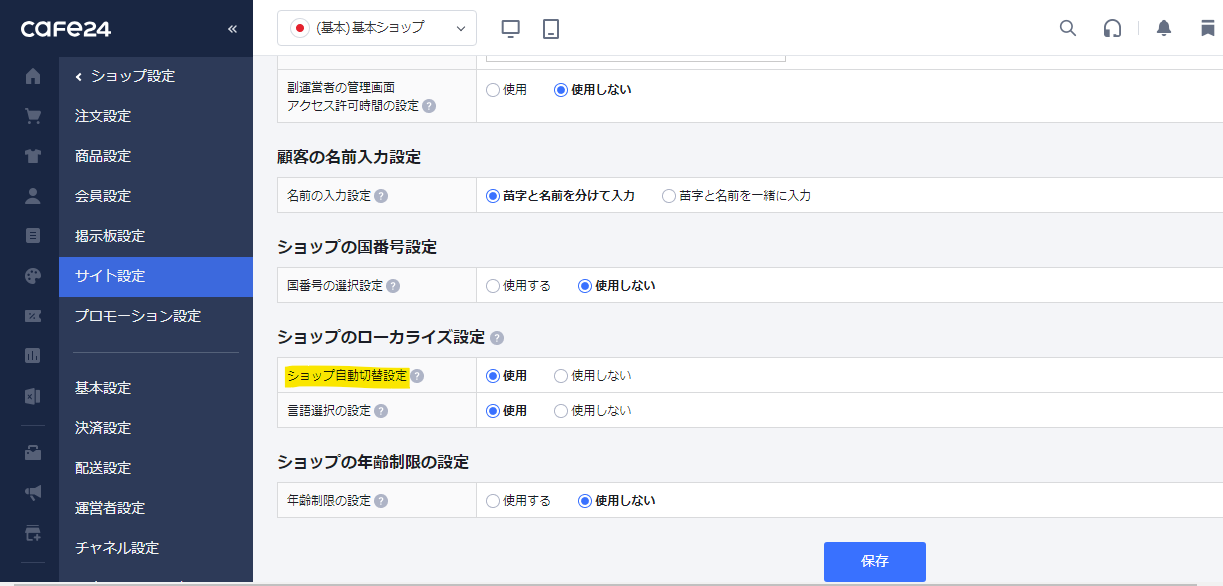
Task: Open the bookmark icon in header
Action: click(x=1208, y=28)
